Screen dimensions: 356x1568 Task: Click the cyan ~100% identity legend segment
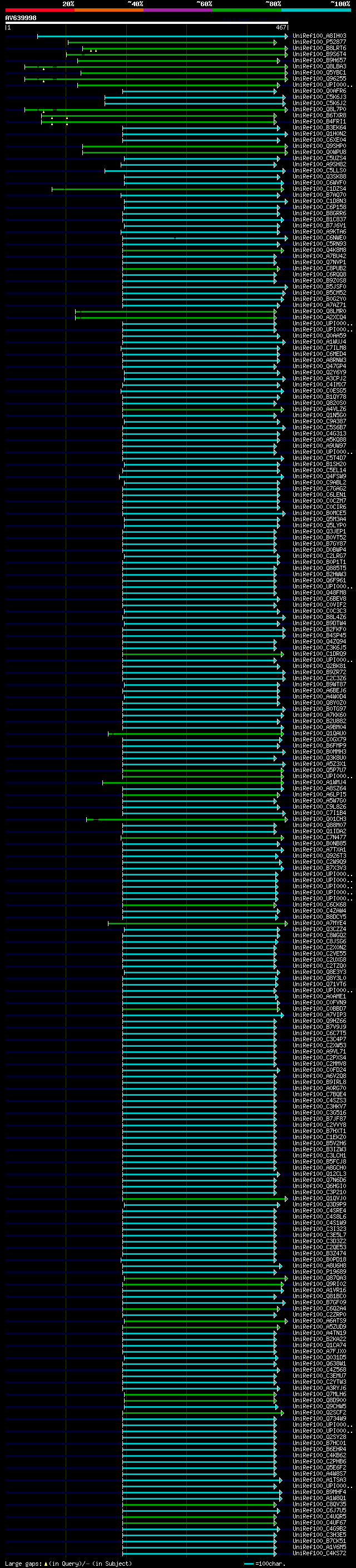[315, 10]
